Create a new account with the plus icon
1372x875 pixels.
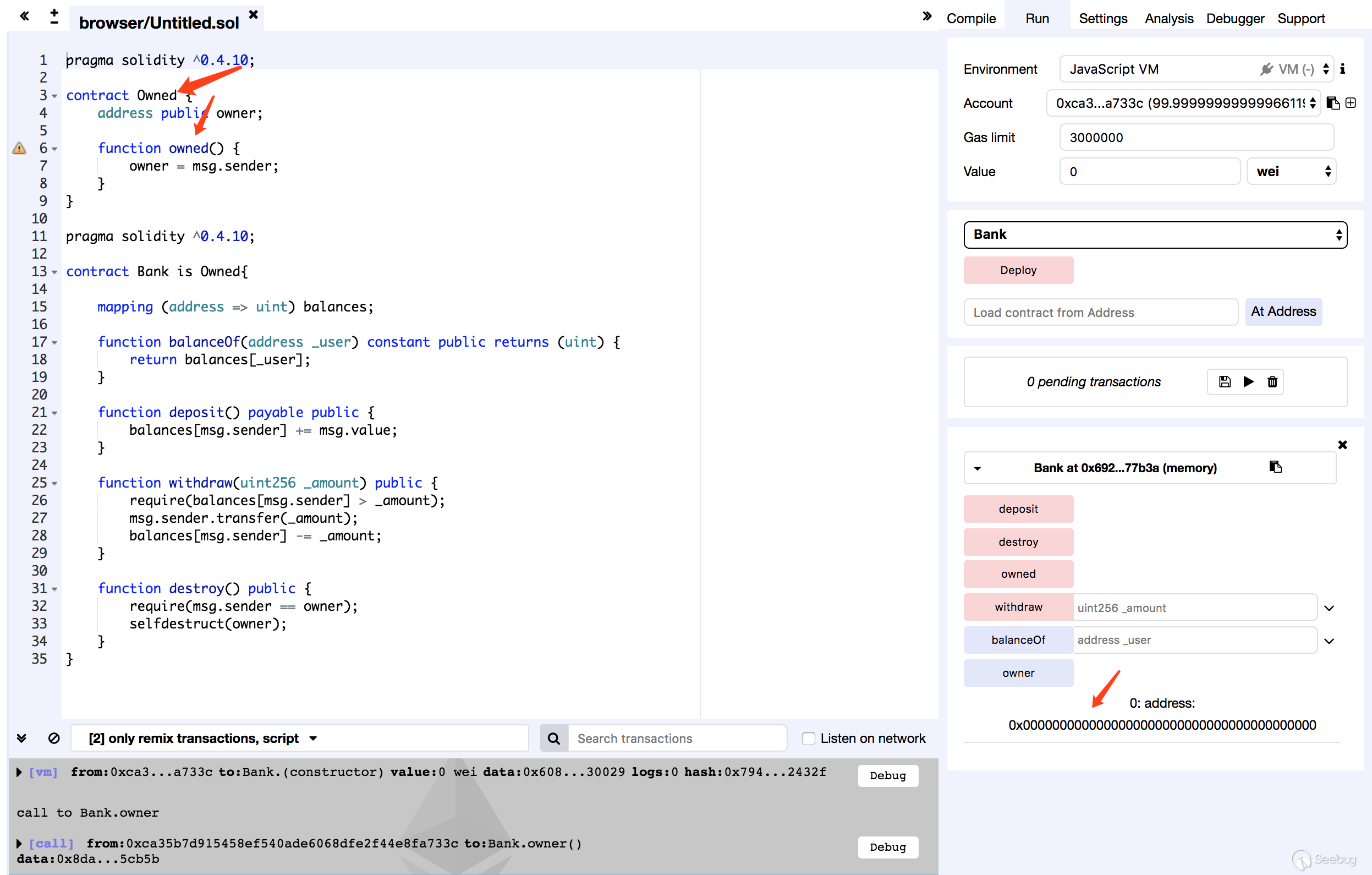[x=1351, y=103]
